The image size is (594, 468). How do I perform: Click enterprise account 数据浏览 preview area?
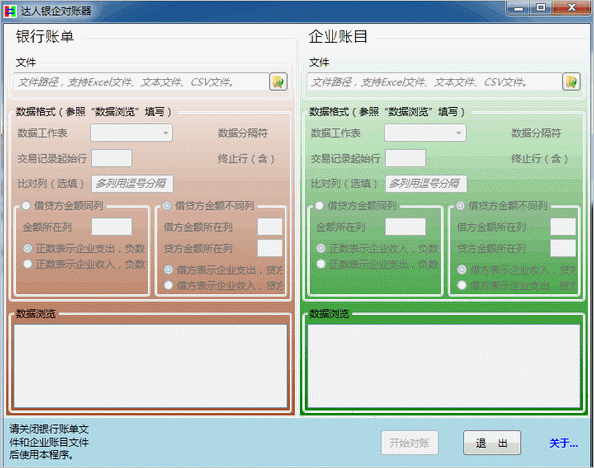point(444,366)
